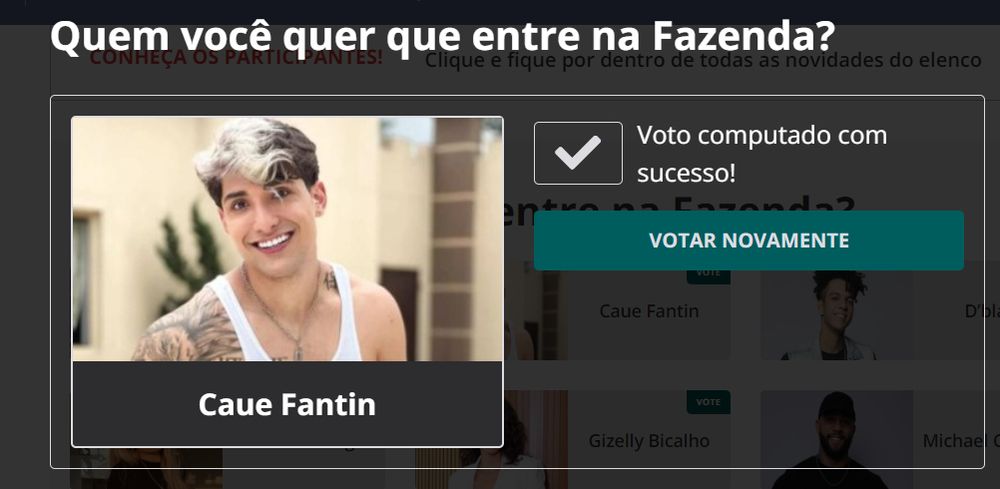Click the partially visible Michael name label
1000x489 pixels.
point(961,441)
